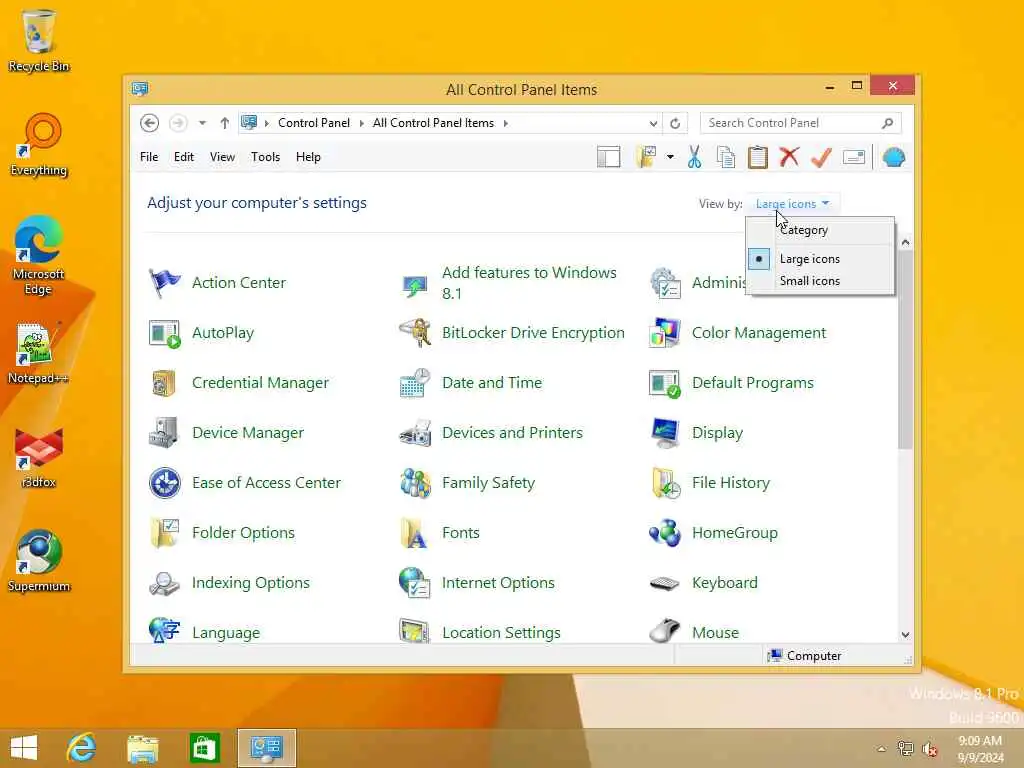Click the Paste clipboard toolbar icon
The width and height of the screenshot is (1024, 768).
coord(758,157)
